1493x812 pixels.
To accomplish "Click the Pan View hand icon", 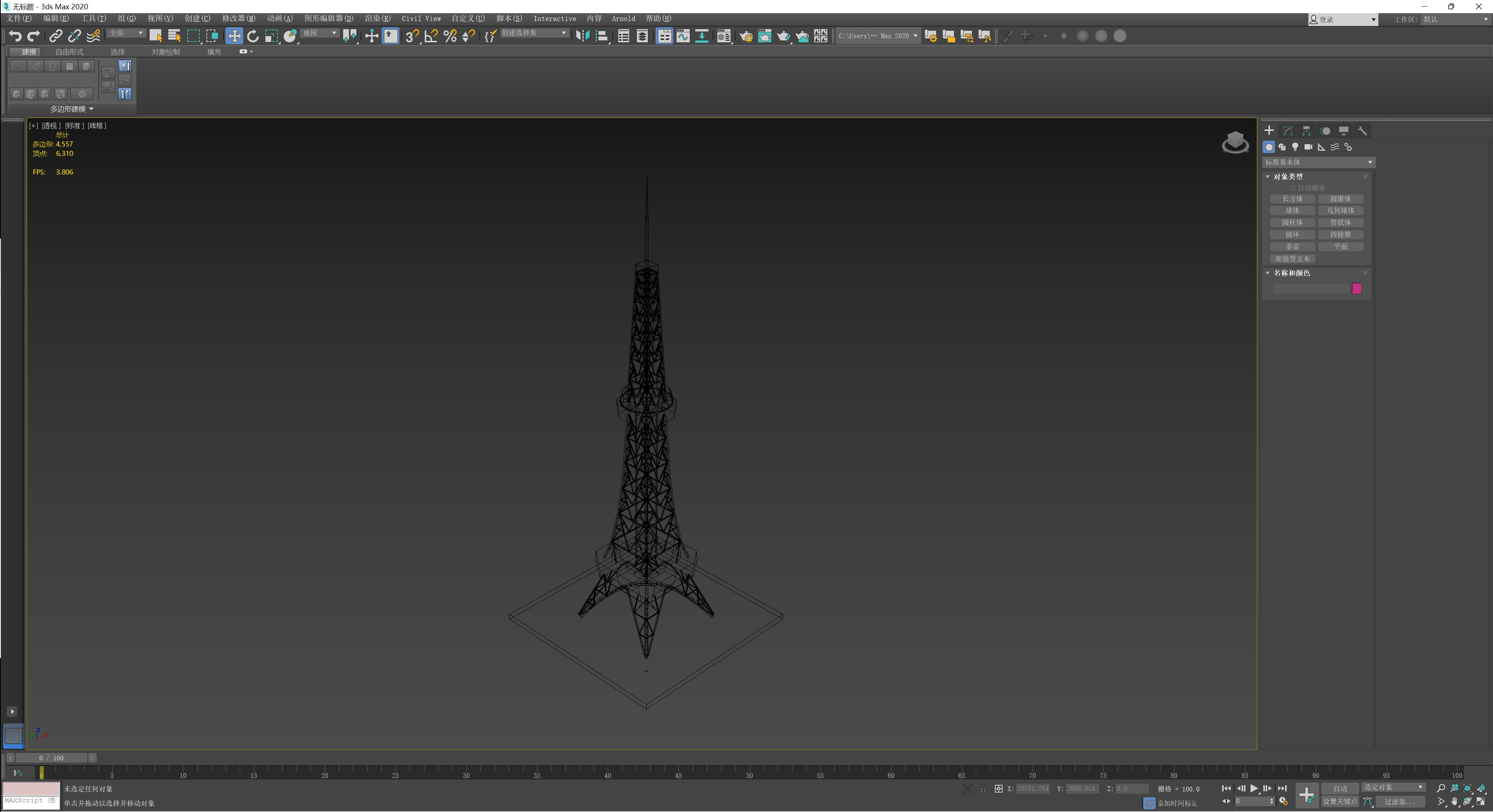I will (1454, 802).
